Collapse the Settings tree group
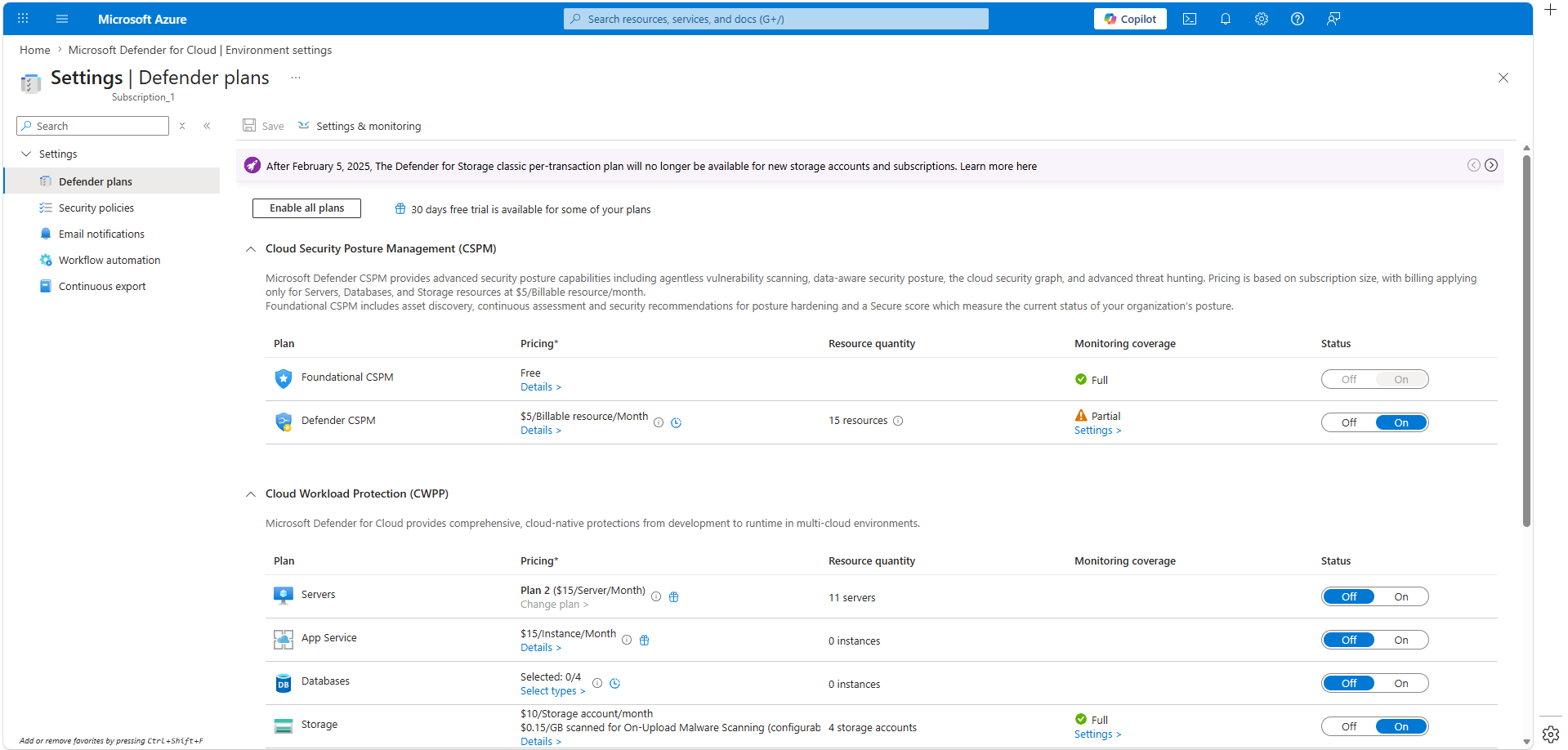 [26, 154]
